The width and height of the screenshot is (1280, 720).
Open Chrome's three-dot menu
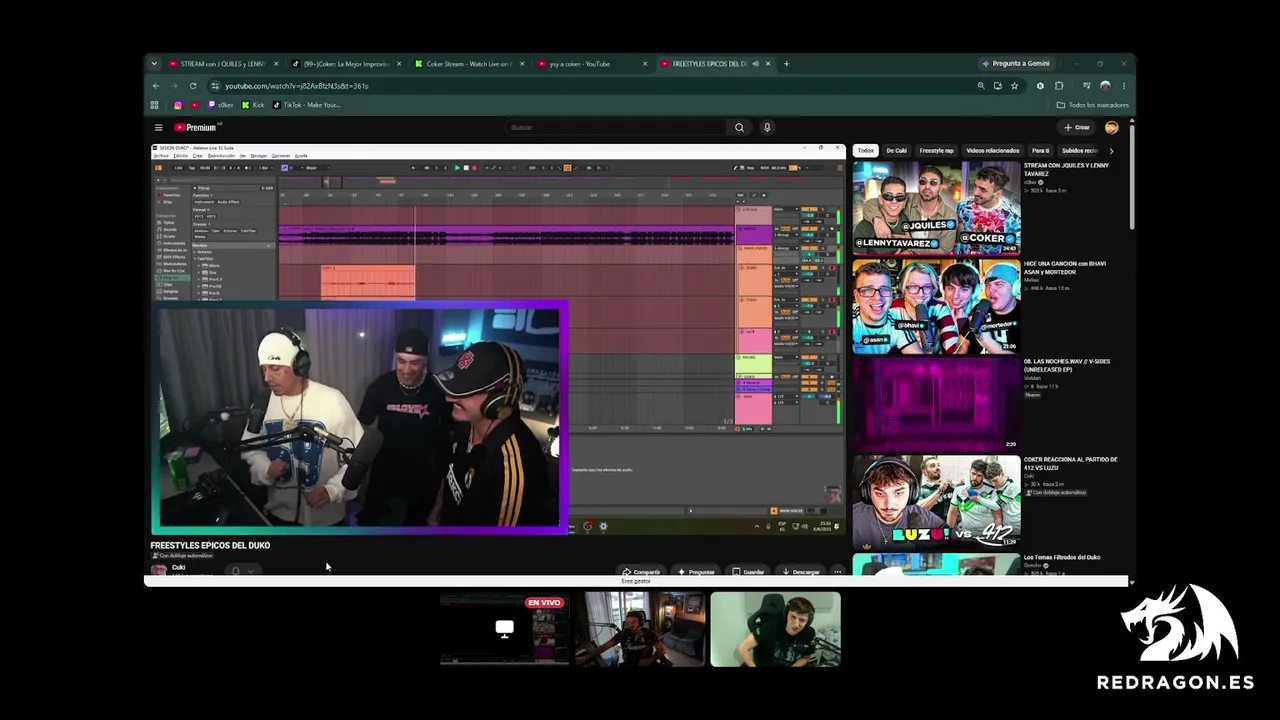coord(1123,86)
